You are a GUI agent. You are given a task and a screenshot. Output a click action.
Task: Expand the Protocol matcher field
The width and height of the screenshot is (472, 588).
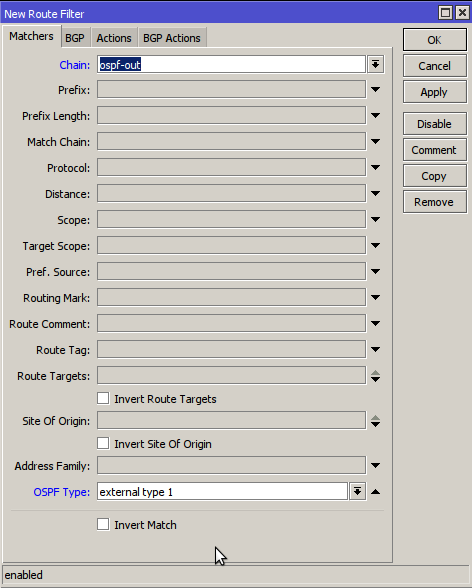375,168
